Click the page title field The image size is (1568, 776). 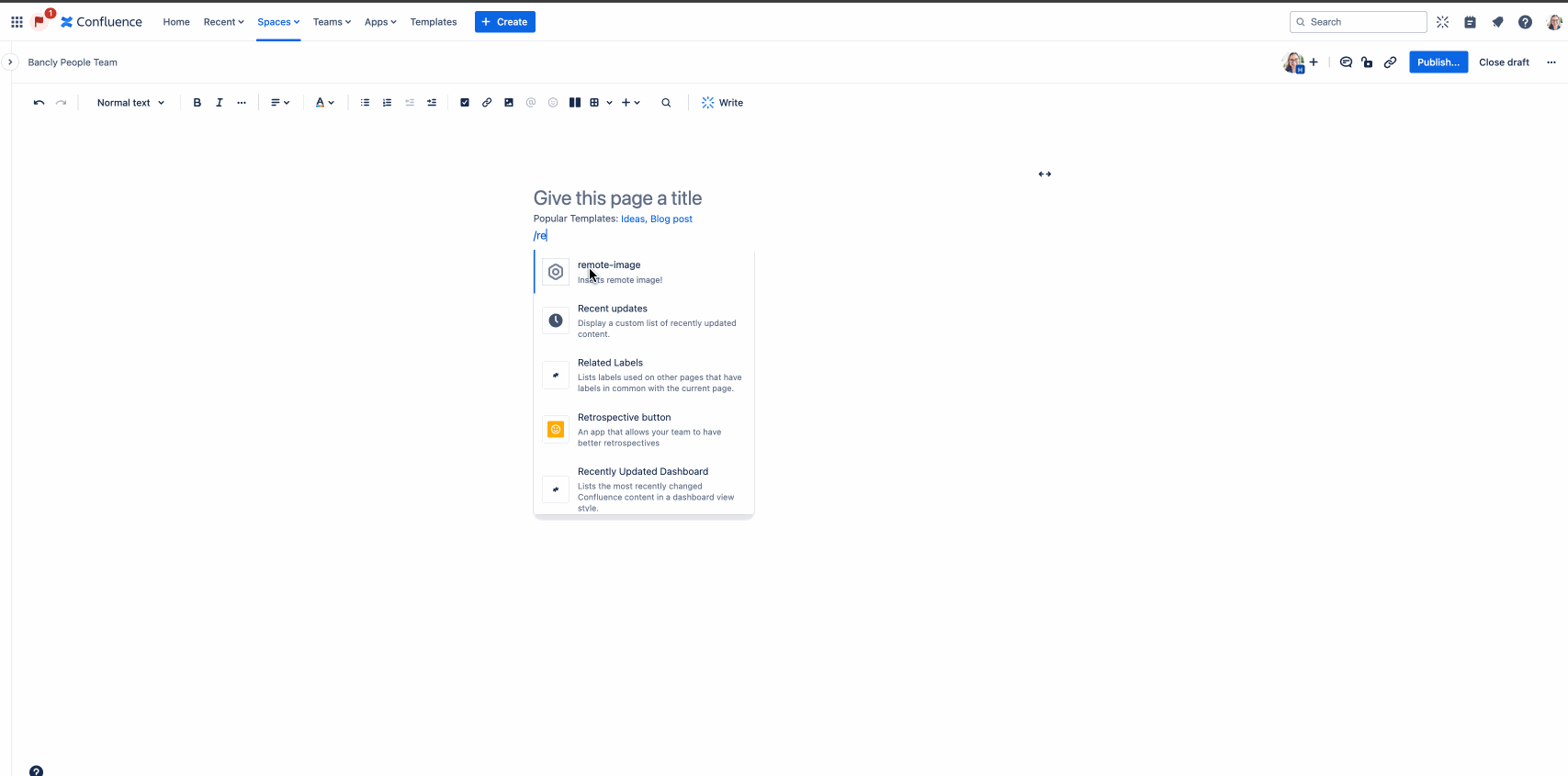(x=617, y=198)
